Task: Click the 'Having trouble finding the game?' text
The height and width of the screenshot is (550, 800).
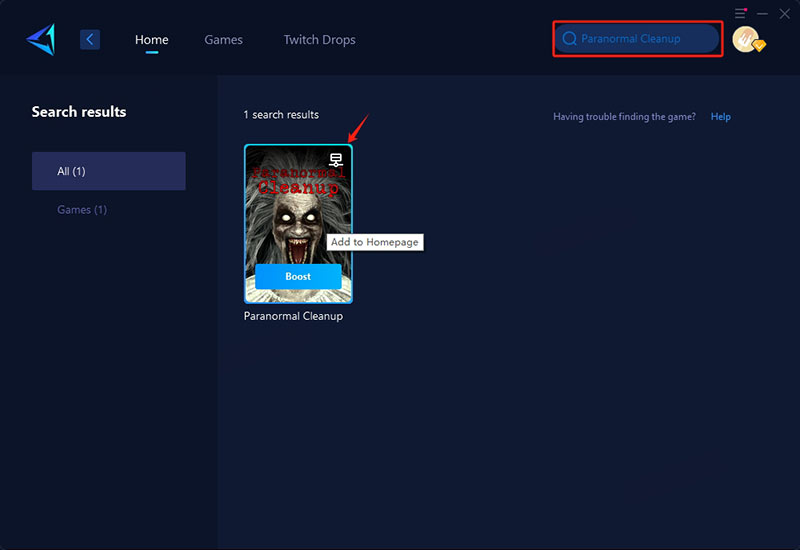Action: 624,117
